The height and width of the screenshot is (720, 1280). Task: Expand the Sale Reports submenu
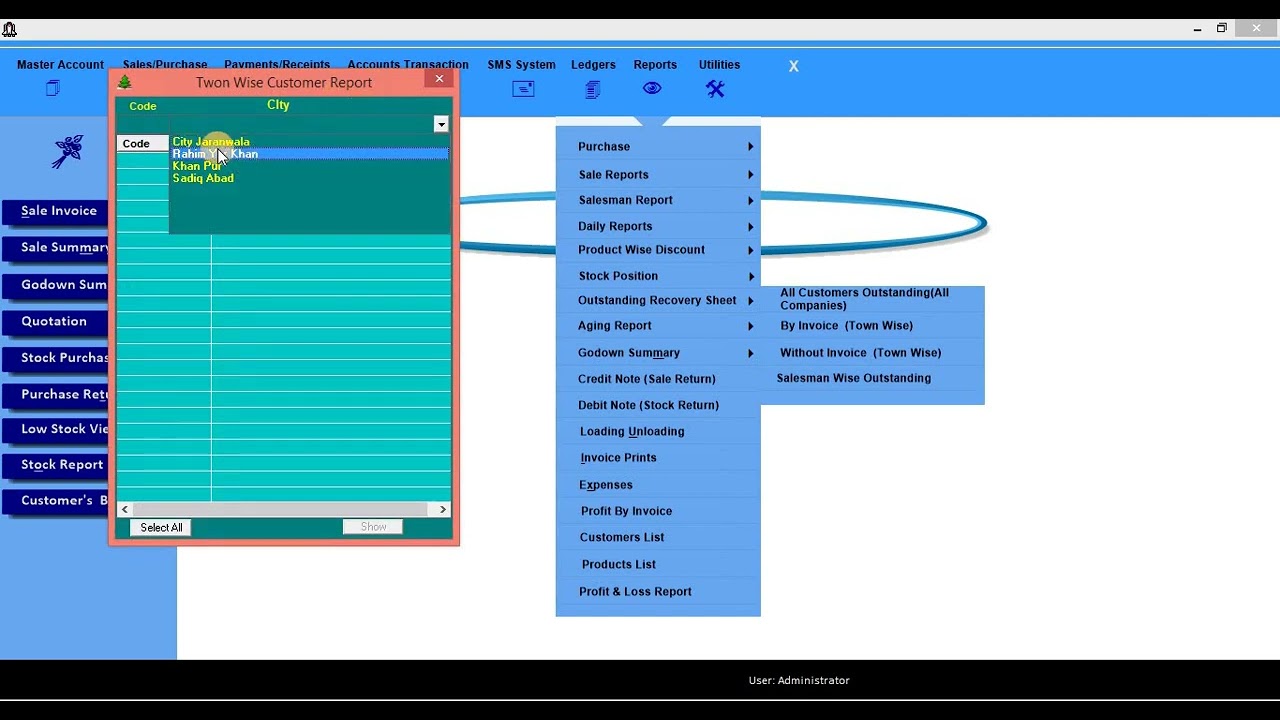click(750, 175)
